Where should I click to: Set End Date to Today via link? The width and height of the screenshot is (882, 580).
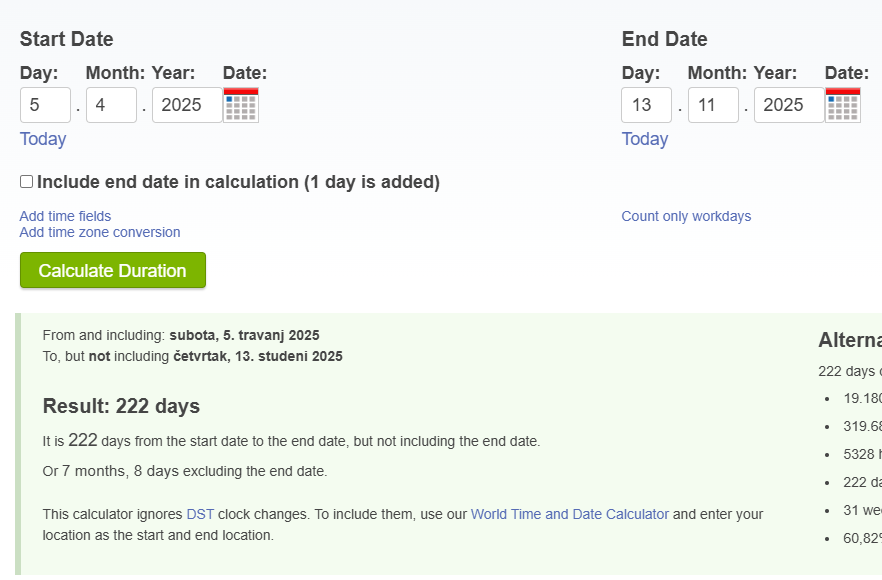coord(645,139)
